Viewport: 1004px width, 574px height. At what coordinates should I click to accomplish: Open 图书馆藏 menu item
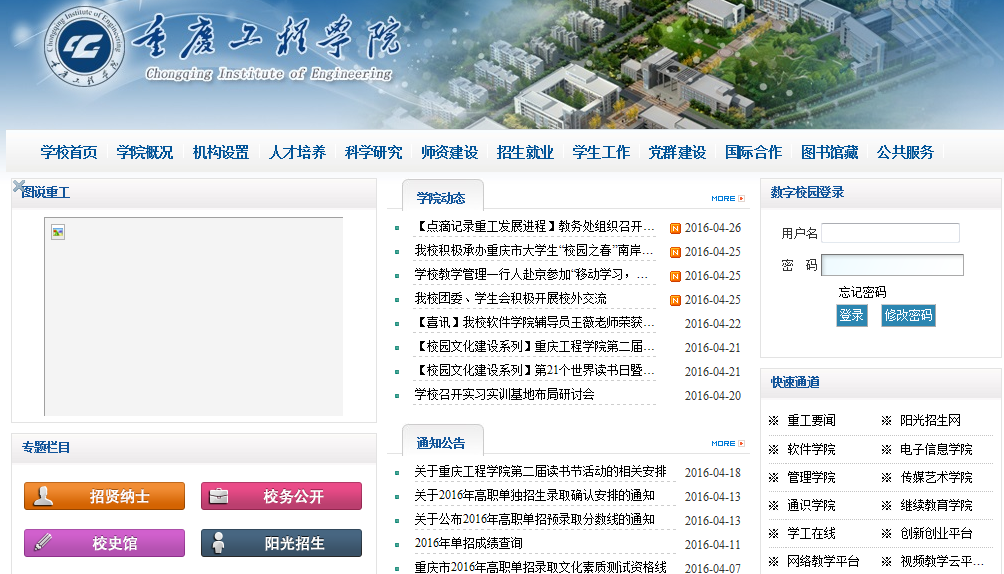click(830, 152)
